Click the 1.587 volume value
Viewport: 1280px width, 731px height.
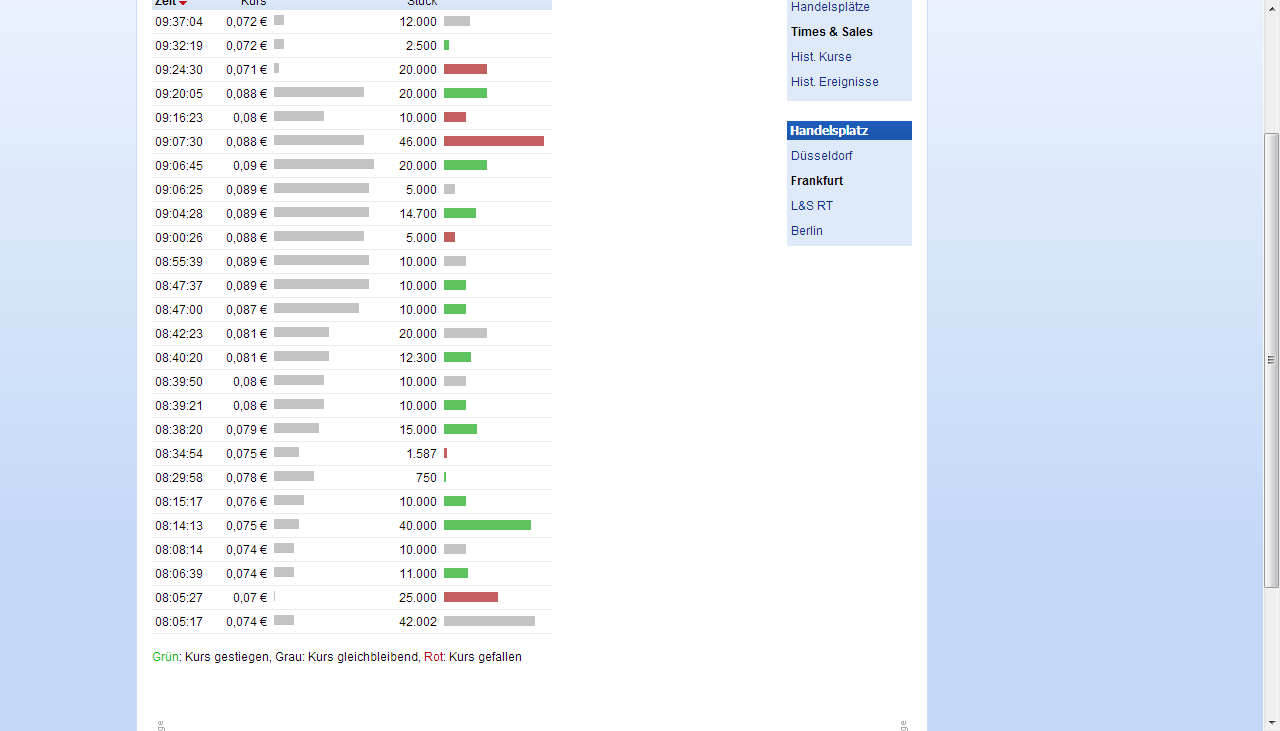click(x=421, y=454)
